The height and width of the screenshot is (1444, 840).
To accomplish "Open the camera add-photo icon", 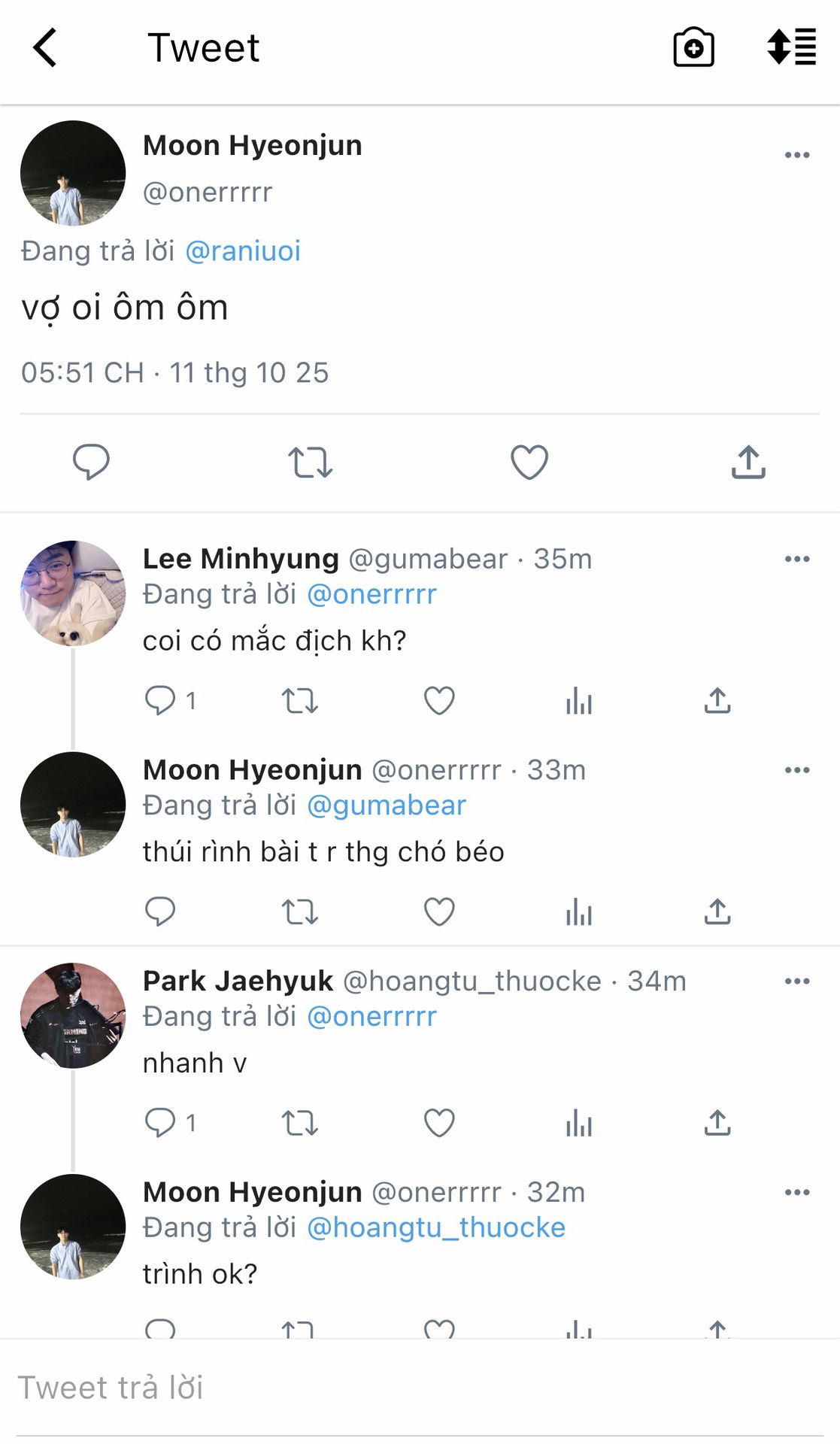I will point(693,48).
